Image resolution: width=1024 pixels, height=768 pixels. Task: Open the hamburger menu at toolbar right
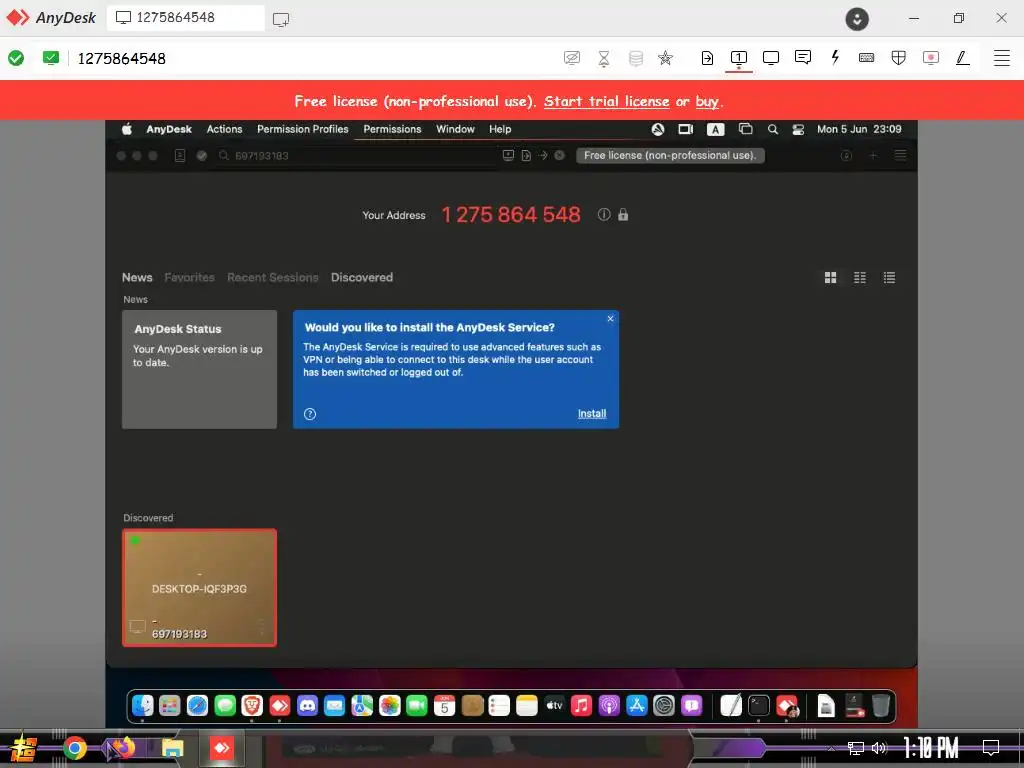pyautogui.click(x=1002, y=57)
